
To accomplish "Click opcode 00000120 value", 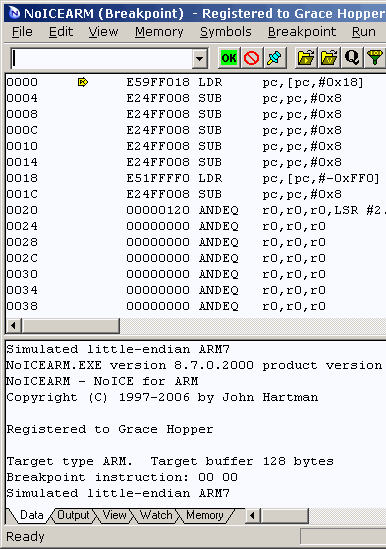I will (158, 210).
